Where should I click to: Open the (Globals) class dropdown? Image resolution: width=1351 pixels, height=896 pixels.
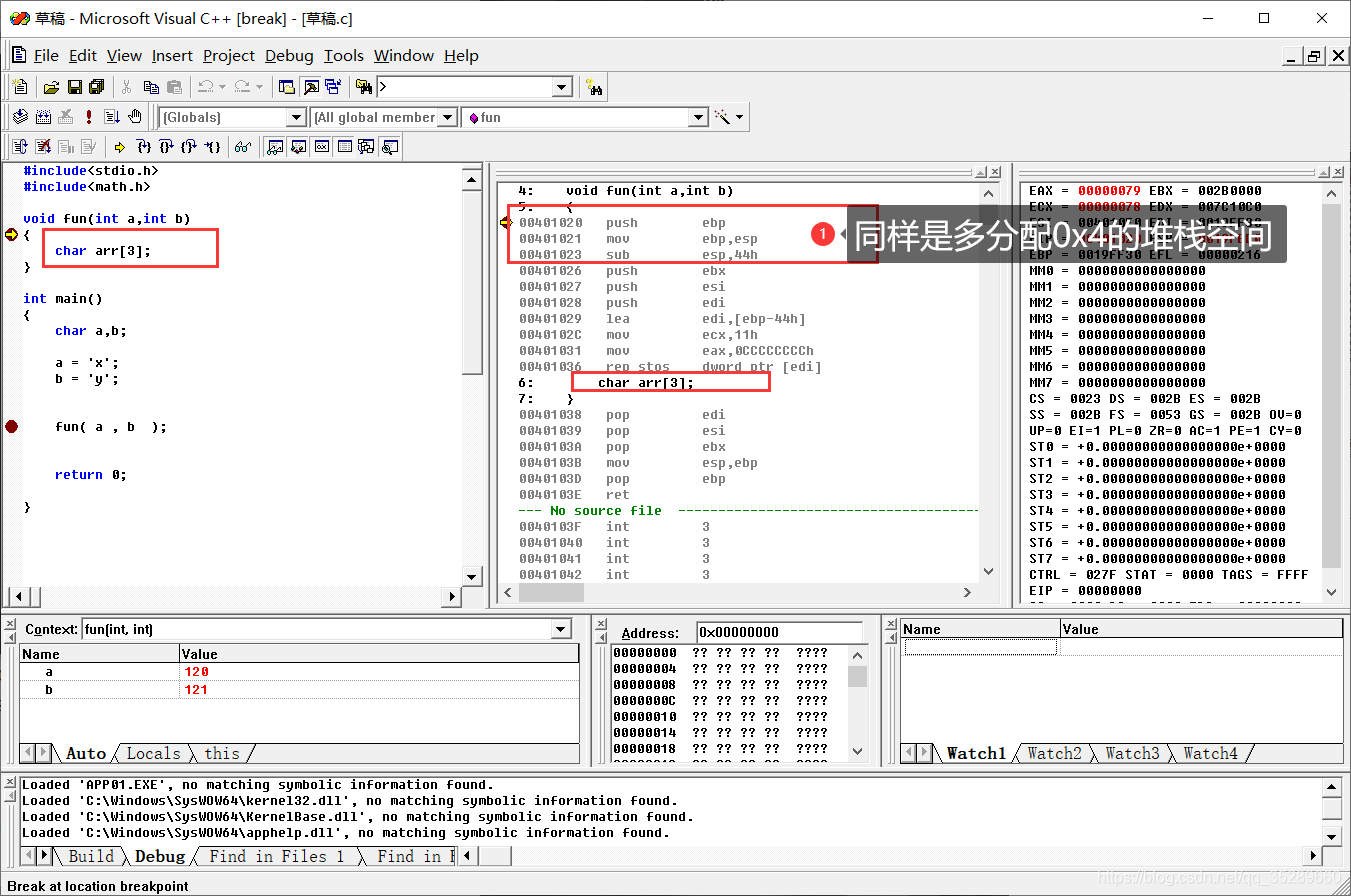point(296,117)
